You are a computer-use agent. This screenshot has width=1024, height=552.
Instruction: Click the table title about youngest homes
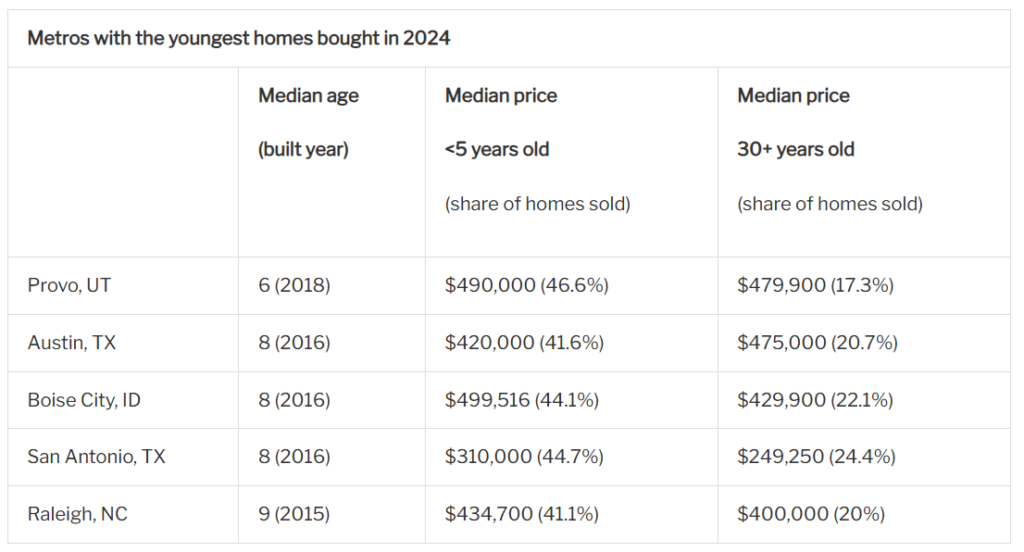(x=238, y=39)
